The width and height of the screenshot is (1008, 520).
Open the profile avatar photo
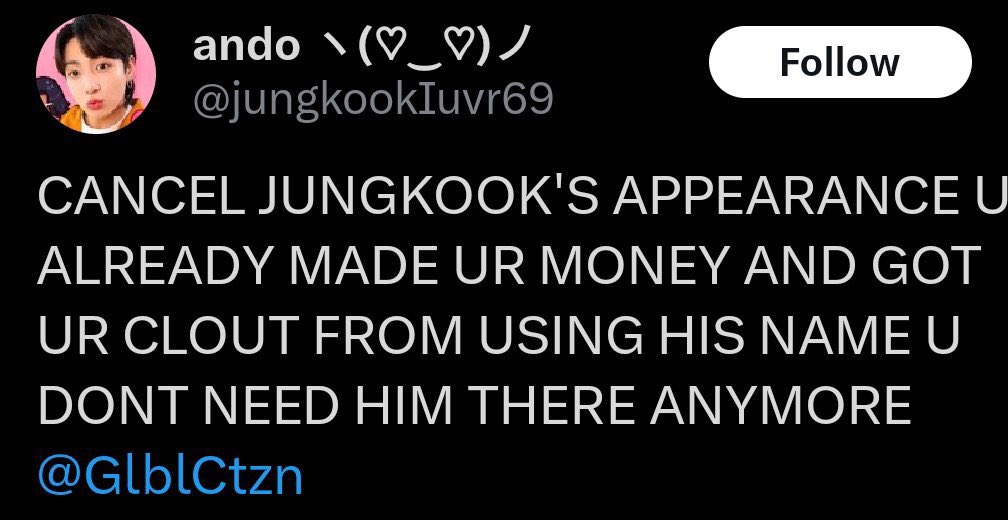96,73
